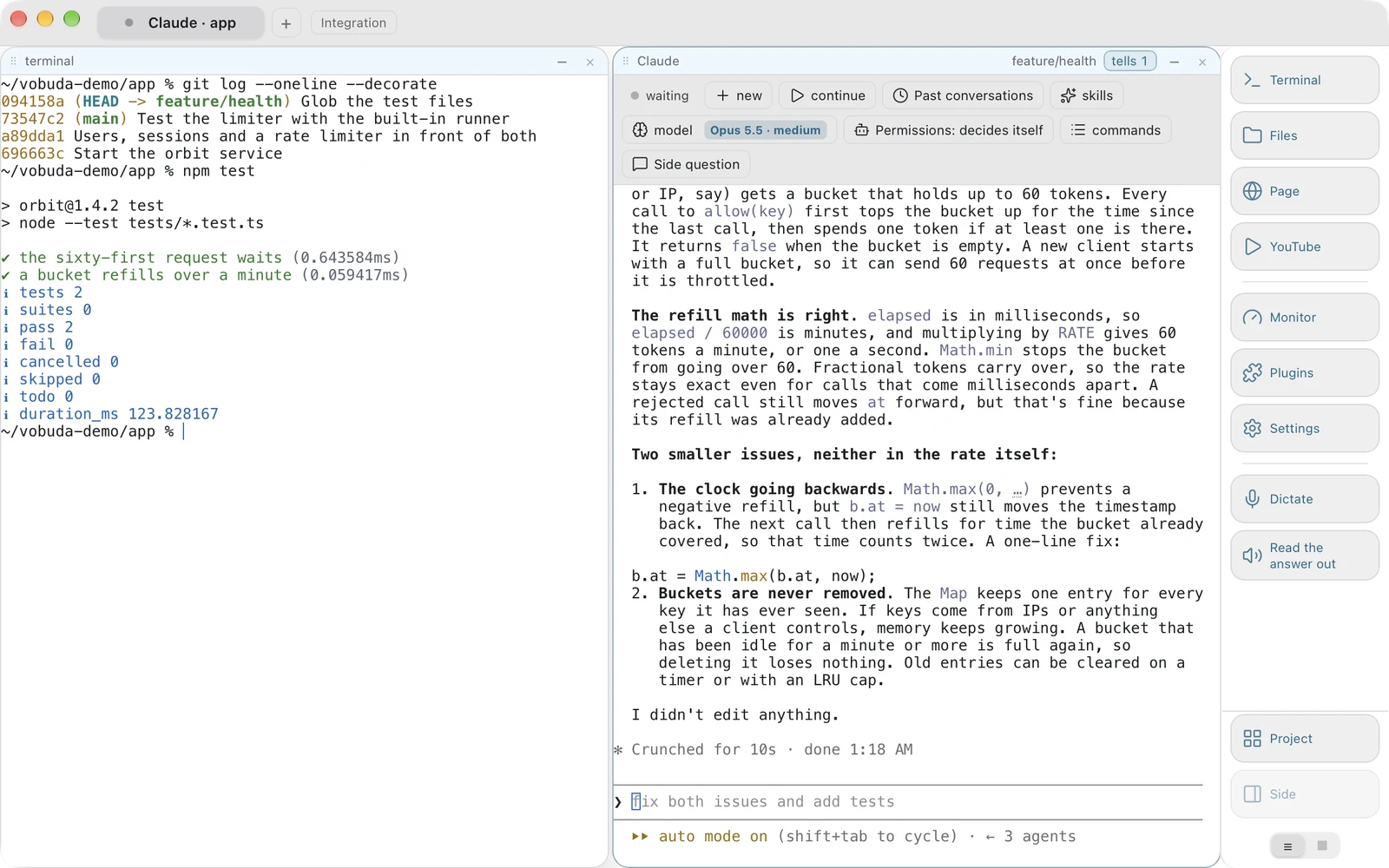Click commit hash a89dda1 in terminal
Viewport: 1389px width, 868px height.
(x=33, y=136)
